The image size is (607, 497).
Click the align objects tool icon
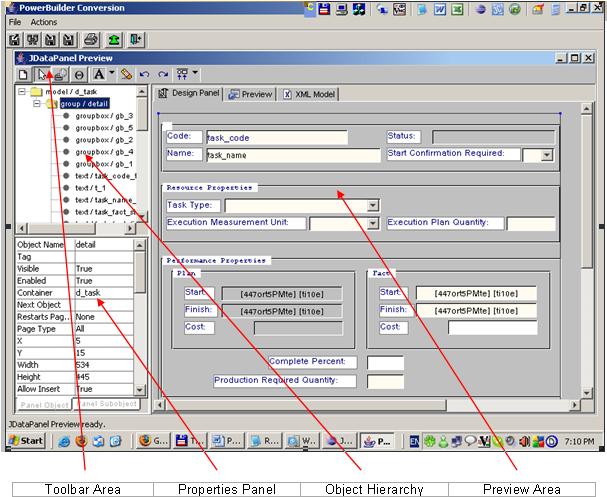[x=182, y=74]
